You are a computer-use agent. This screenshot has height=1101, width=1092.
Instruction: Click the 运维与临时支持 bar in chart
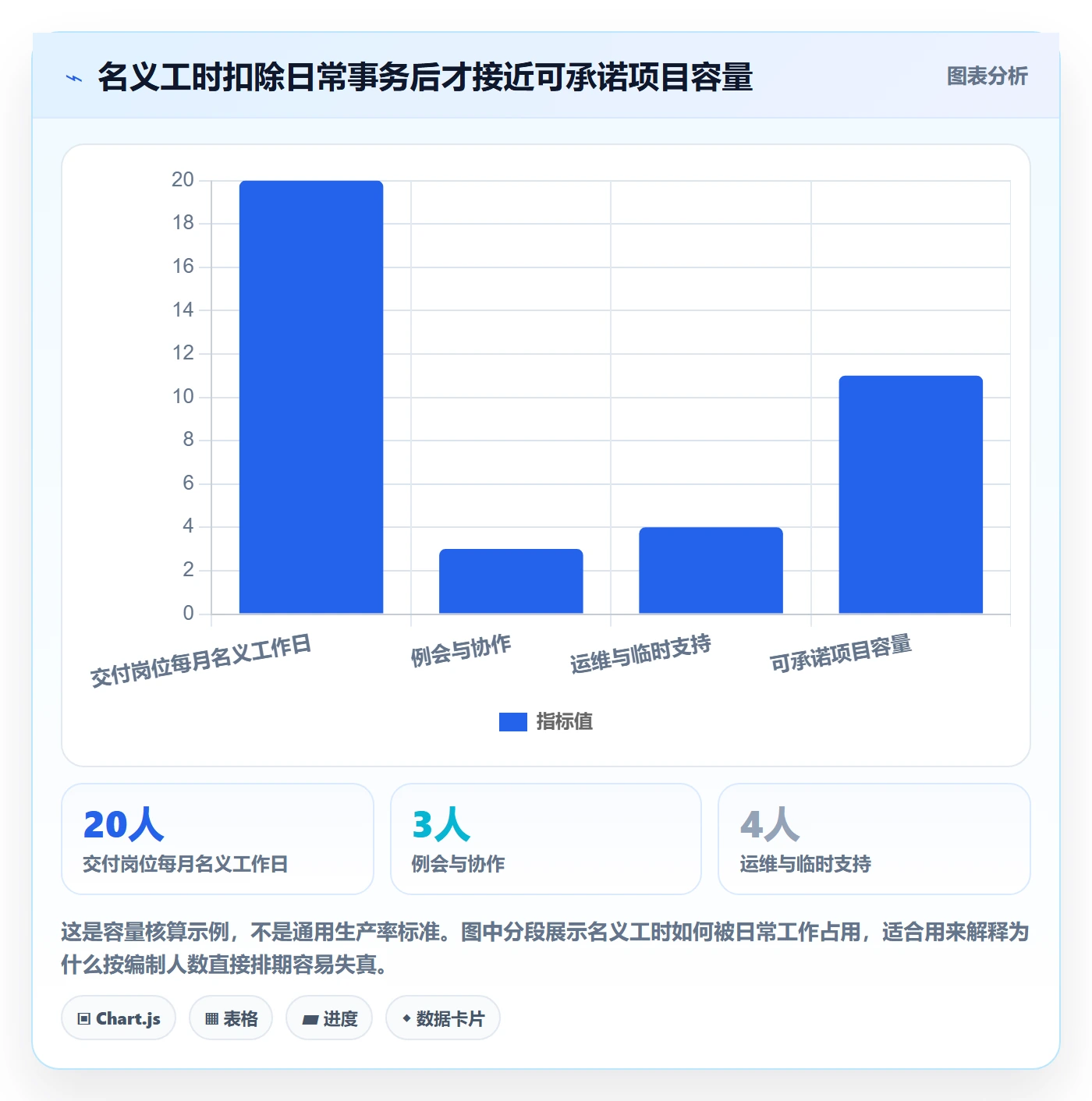(x=711, y=571)
